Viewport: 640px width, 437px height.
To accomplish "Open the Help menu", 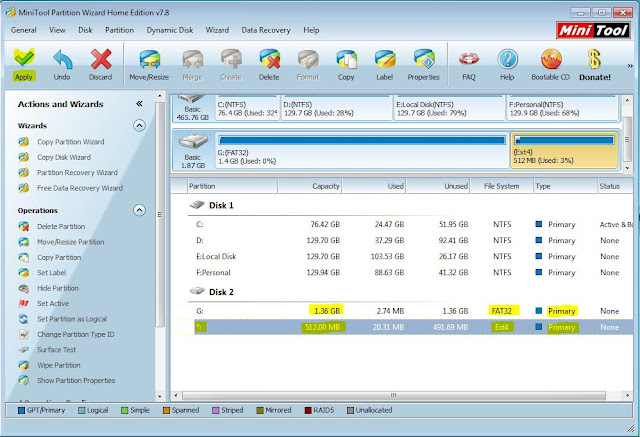I will pos(311,30).
